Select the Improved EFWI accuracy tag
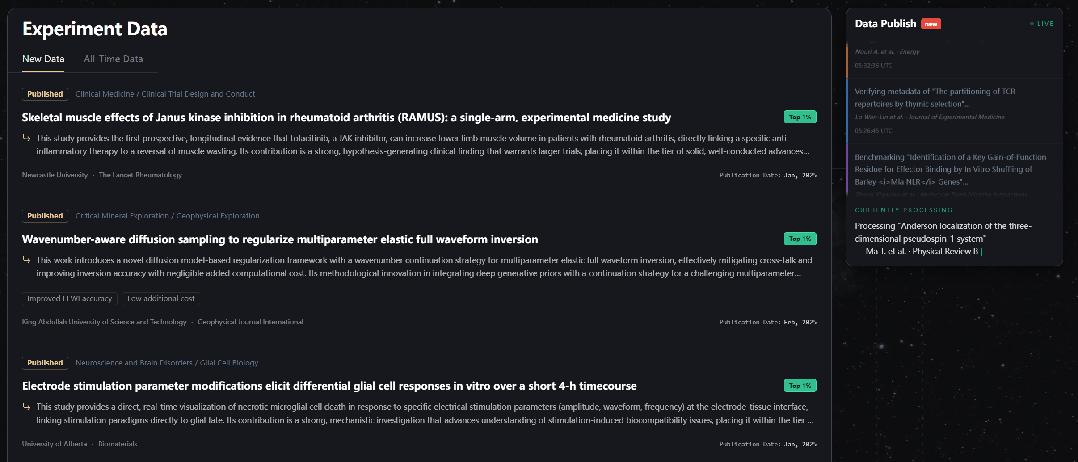The image size is (1078, 462). click(69, 298)
